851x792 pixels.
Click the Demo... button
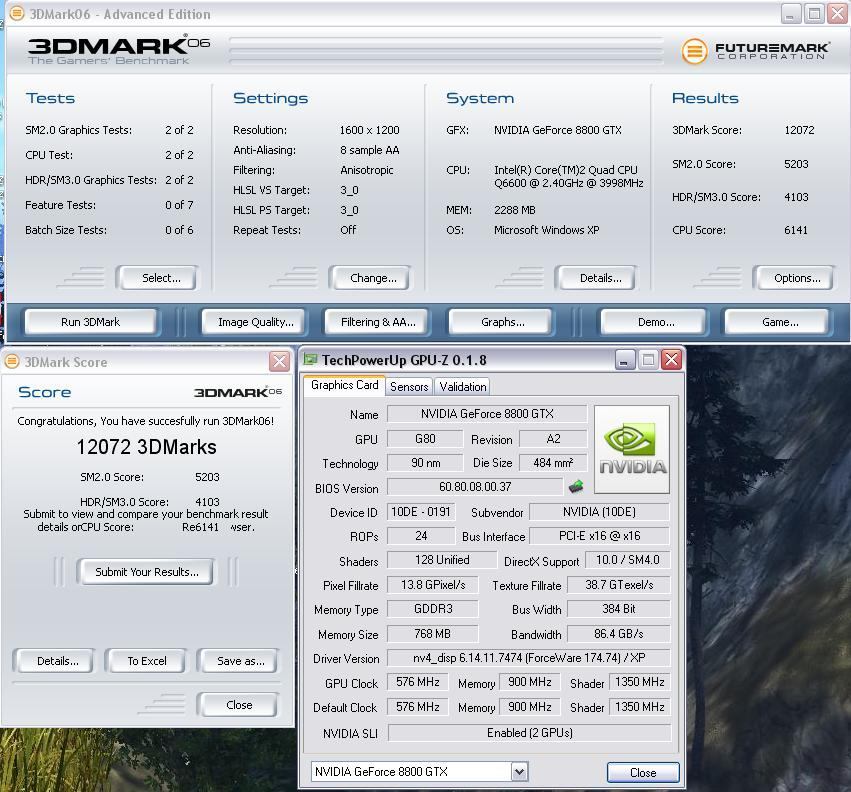click(x=654, y=322)
